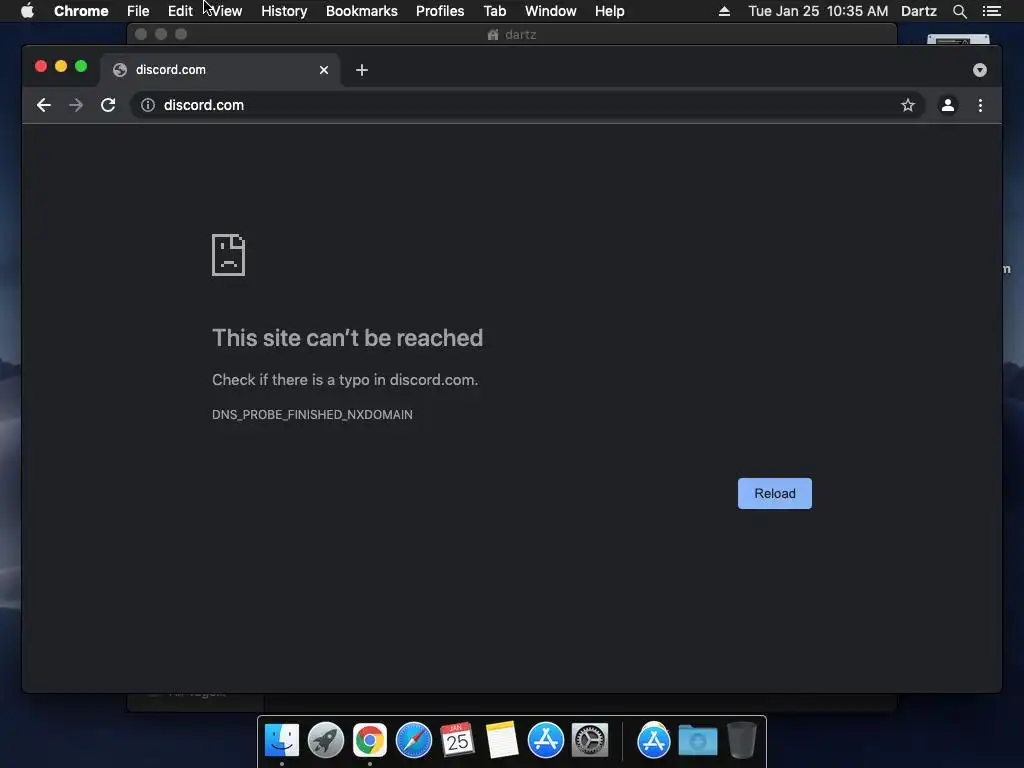1024x768 pixels.
Task: Open the Edit menu
Action: tap(180, 11)
